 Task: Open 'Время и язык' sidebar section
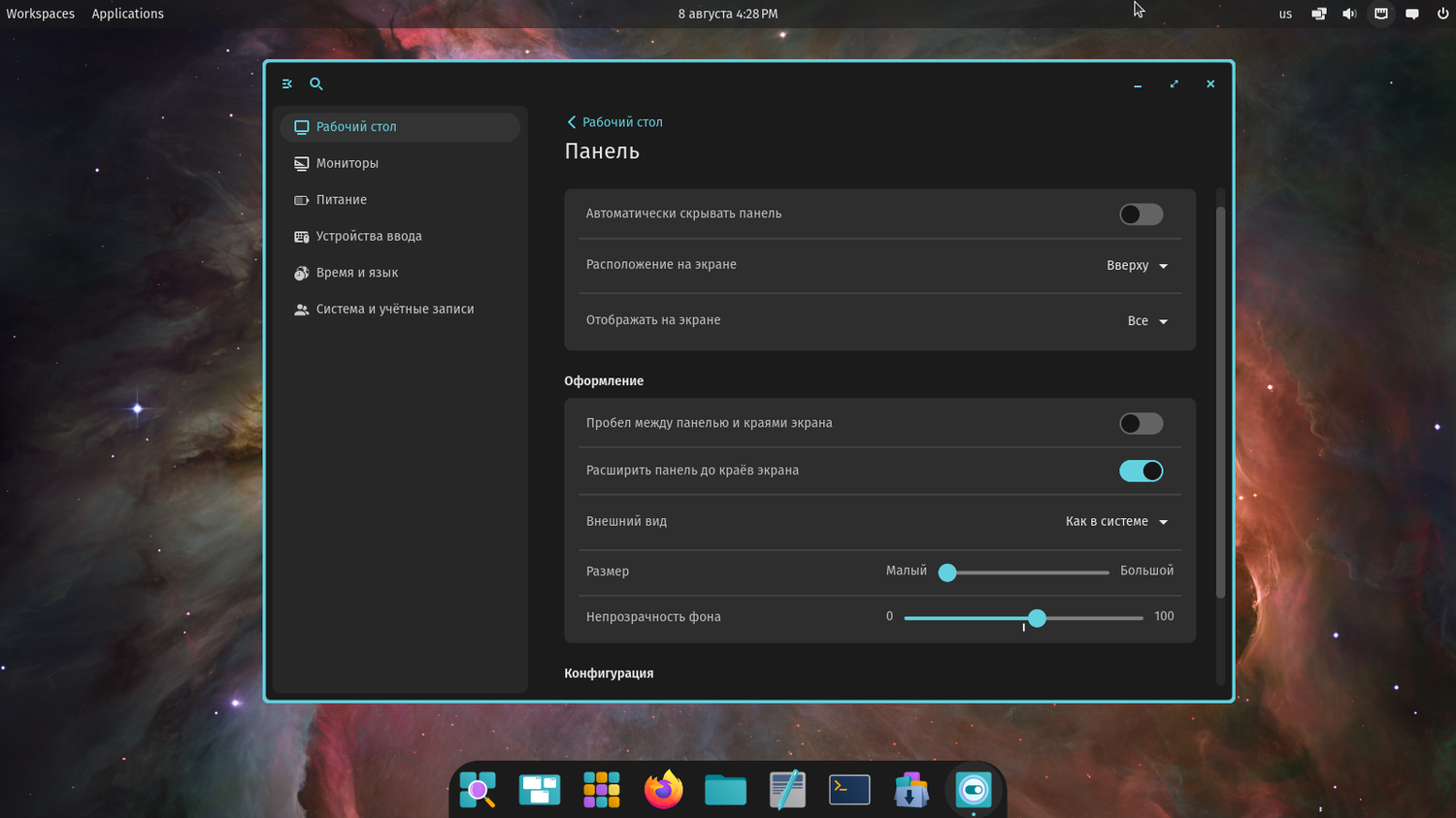(x=356, y=273)
